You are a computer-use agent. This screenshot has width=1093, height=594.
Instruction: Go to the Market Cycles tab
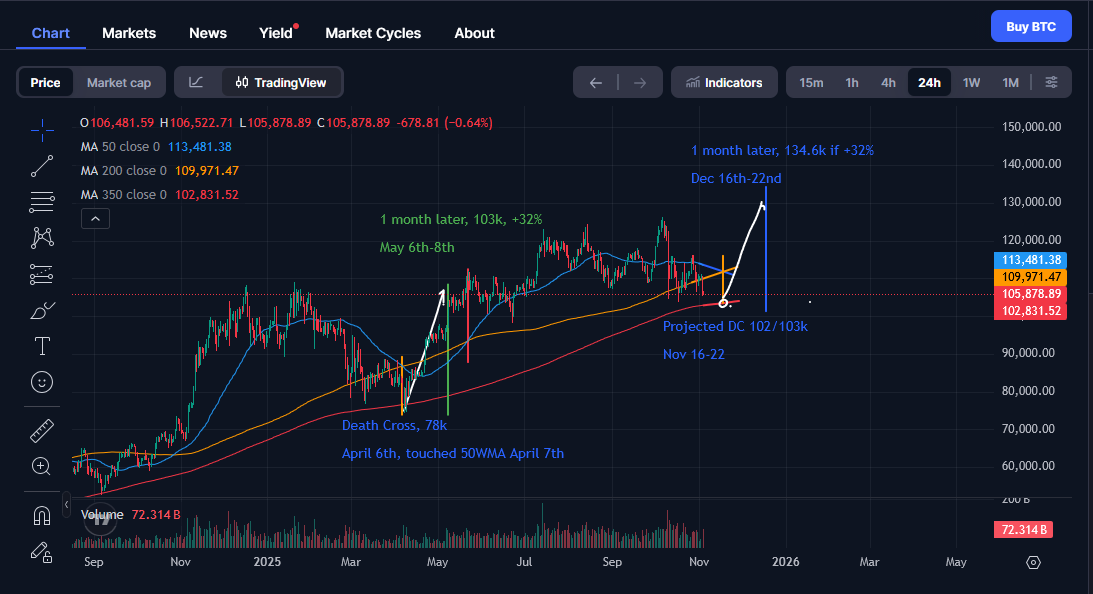[373, 33]
